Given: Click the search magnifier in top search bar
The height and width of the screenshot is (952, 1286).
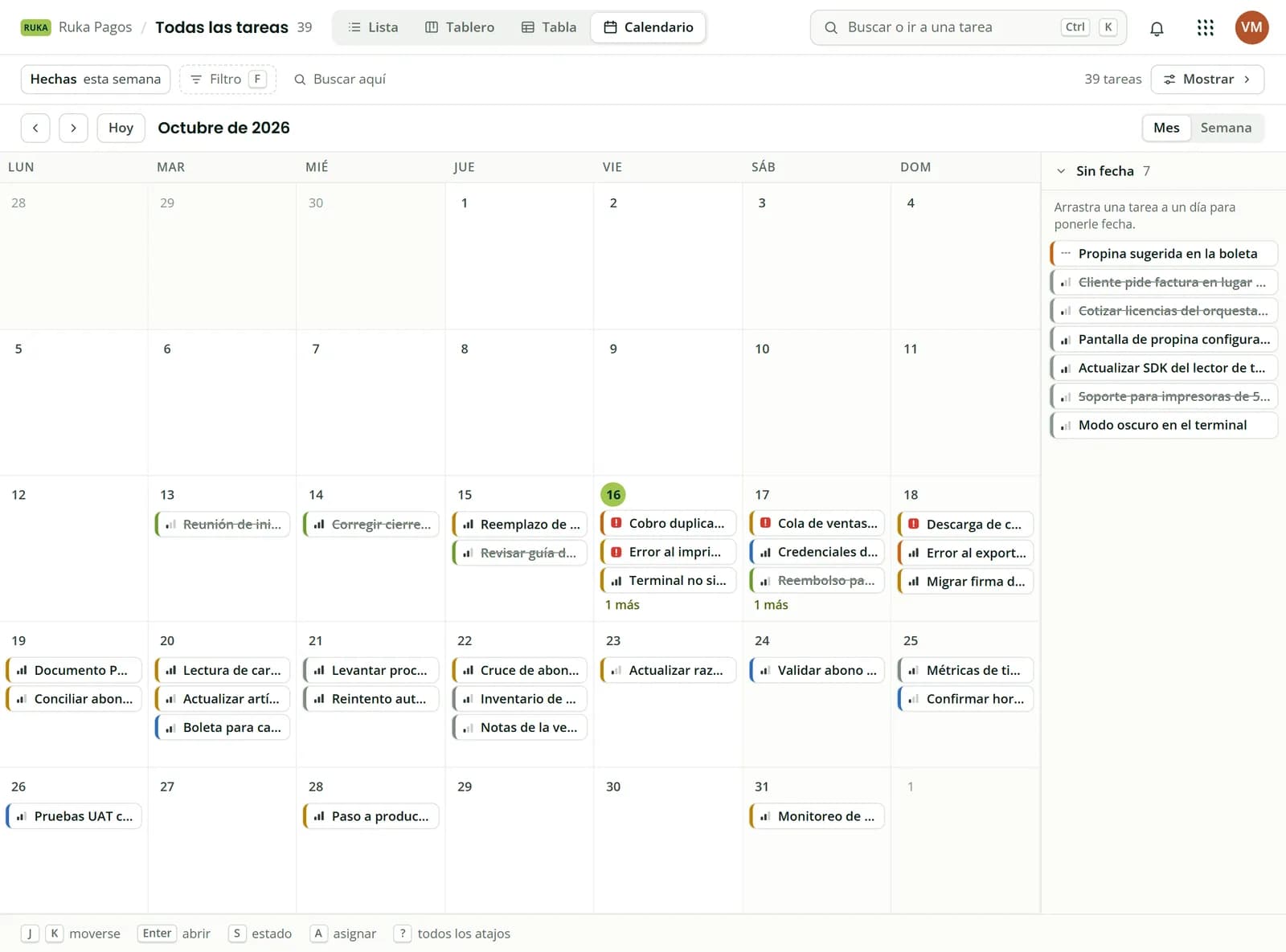Looking at the screenshot, I should [x=831, y=27].
